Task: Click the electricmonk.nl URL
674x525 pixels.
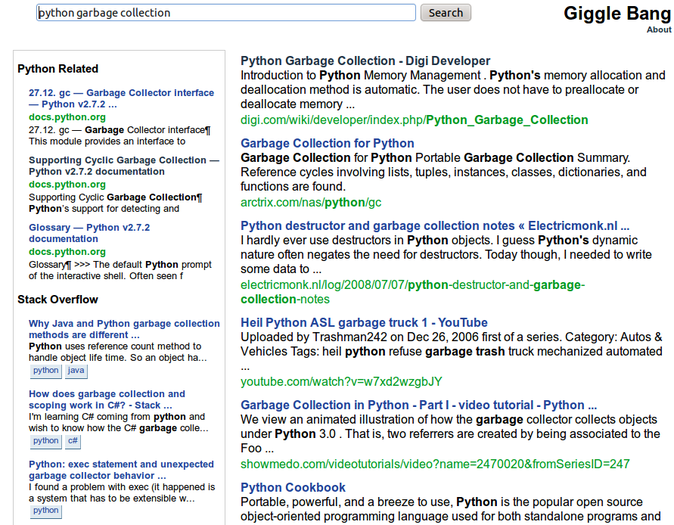Action: (x=413, y=292)
